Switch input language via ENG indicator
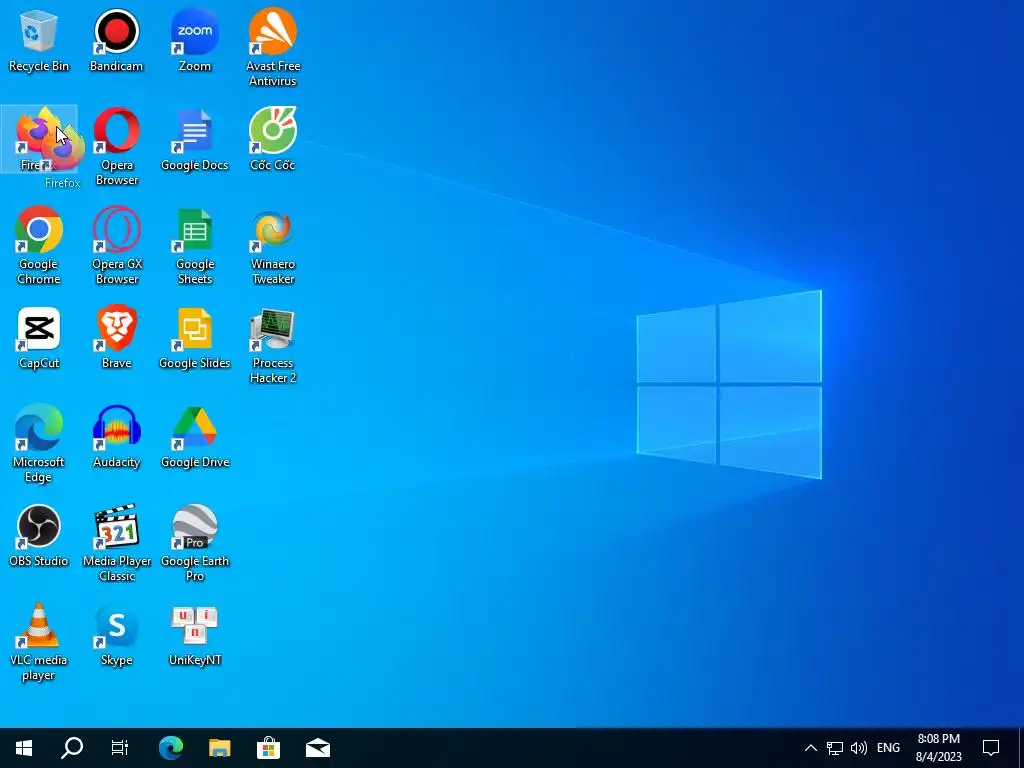 coord(888,748)
